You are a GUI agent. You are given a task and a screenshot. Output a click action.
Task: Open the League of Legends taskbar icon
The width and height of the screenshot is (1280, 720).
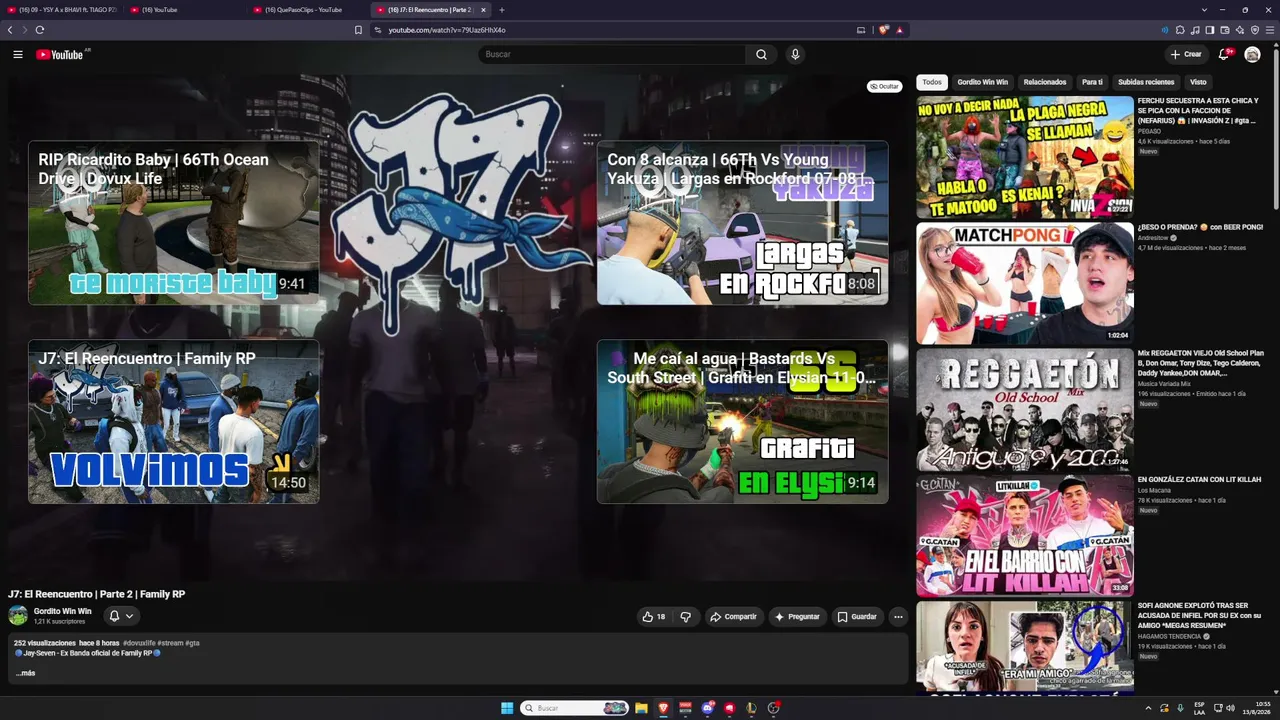click(751, 708)
